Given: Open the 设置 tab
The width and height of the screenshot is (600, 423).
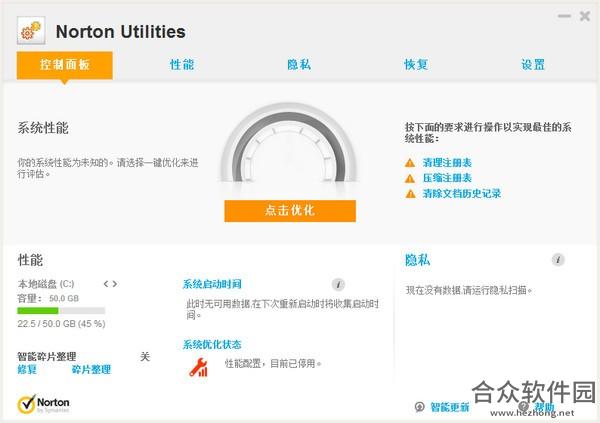Looking at the screenshot, I should coord(533,65).
